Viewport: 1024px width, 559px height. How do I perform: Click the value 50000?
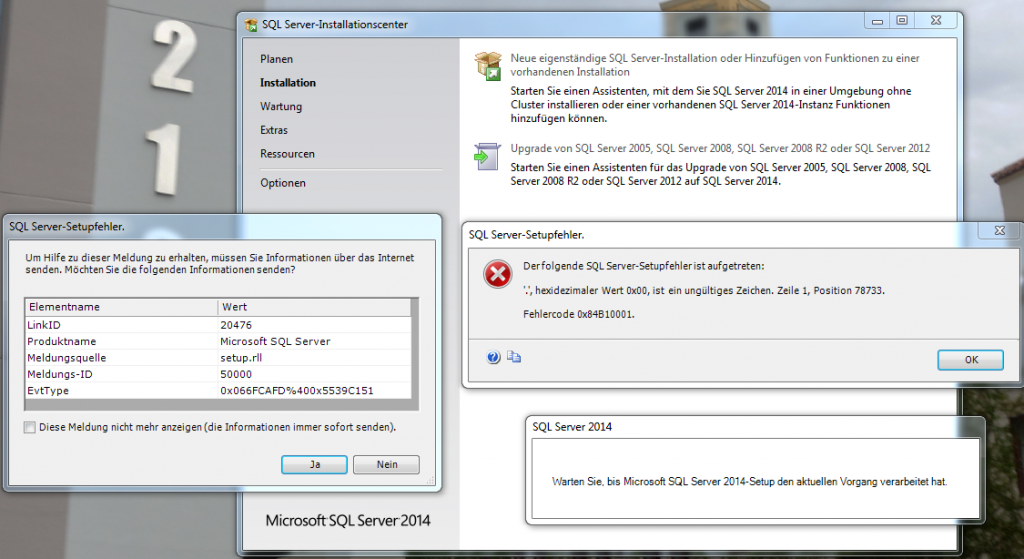pyautogui.click(x=236, y=374)
